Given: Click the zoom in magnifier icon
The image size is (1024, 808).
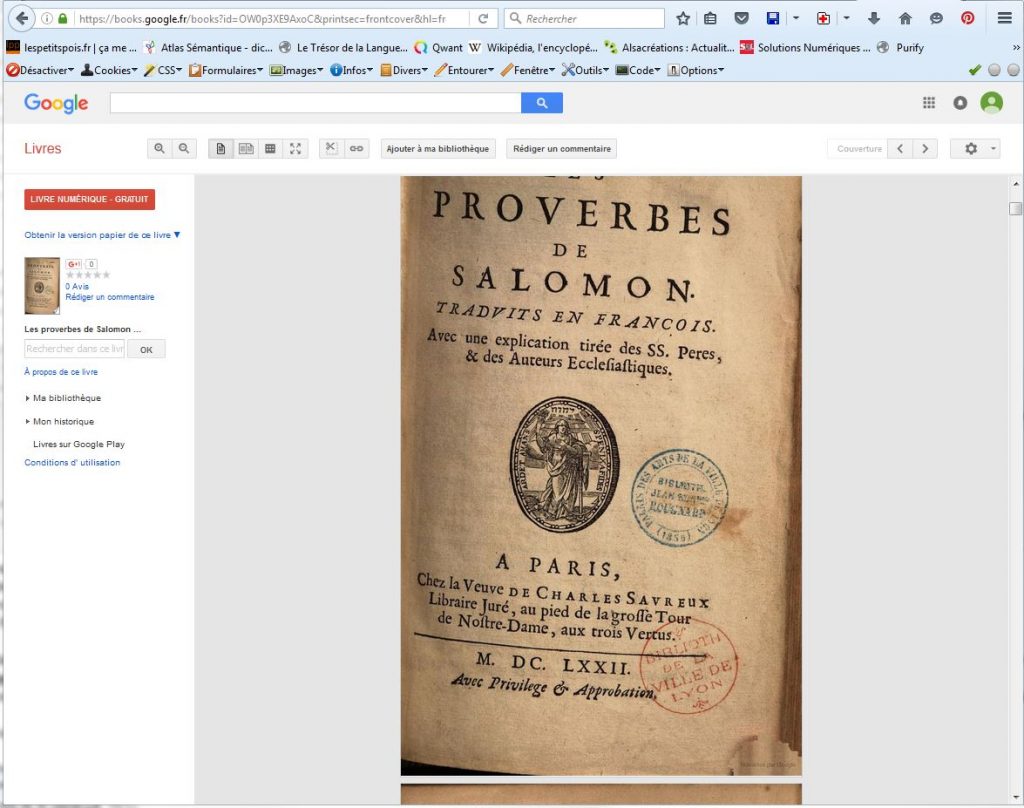Looking at the screenshot, I should tap(159, 149).
